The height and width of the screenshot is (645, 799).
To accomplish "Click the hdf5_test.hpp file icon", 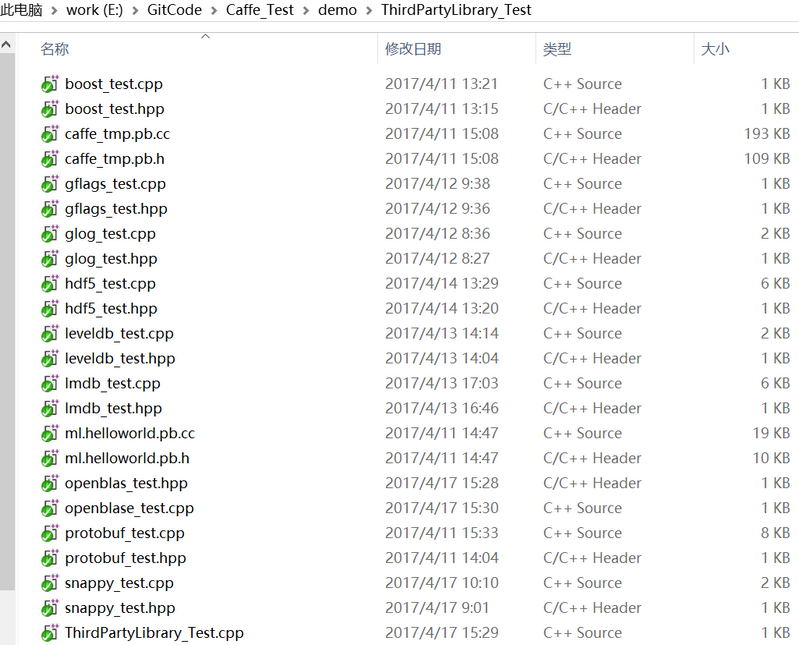I will (x=49, y=309).
